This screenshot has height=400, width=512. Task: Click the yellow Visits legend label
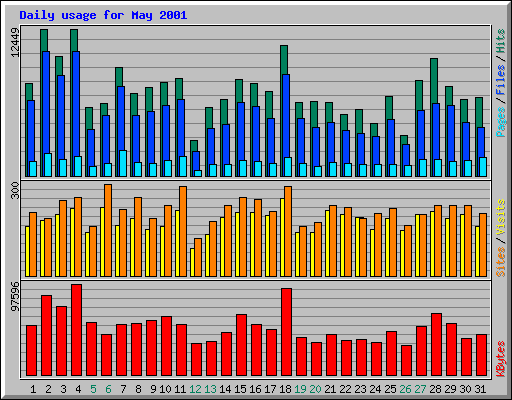(501, 218)
